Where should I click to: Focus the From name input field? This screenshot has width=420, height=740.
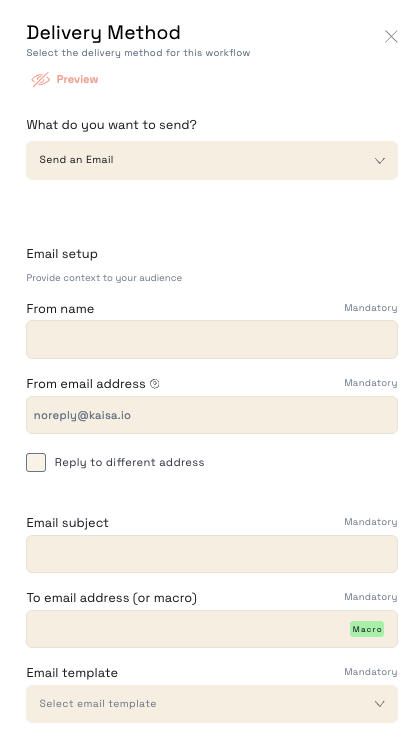tap(212, 339)
